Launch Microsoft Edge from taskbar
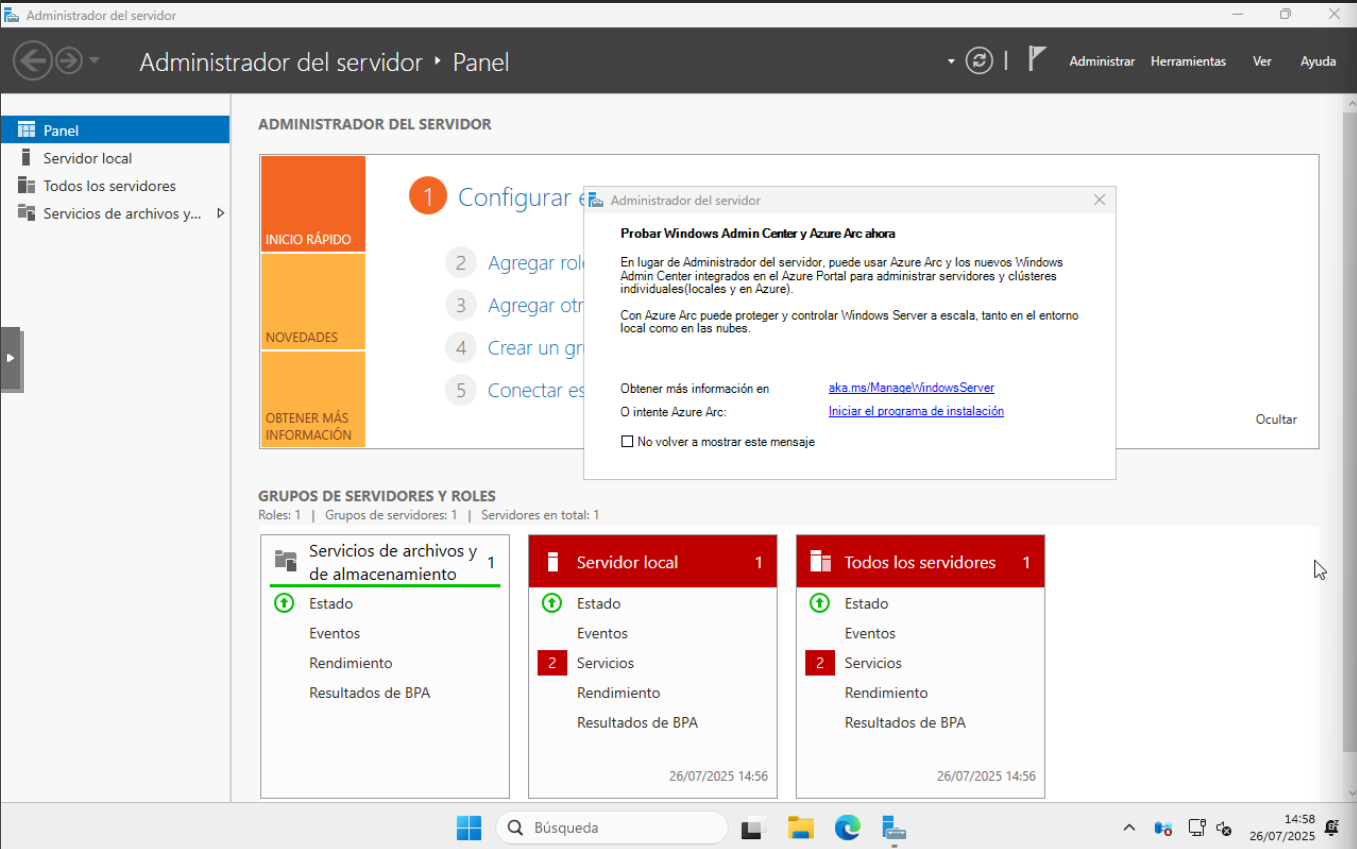This screenshot has height=849, width=1357. [x=847, y=828]
